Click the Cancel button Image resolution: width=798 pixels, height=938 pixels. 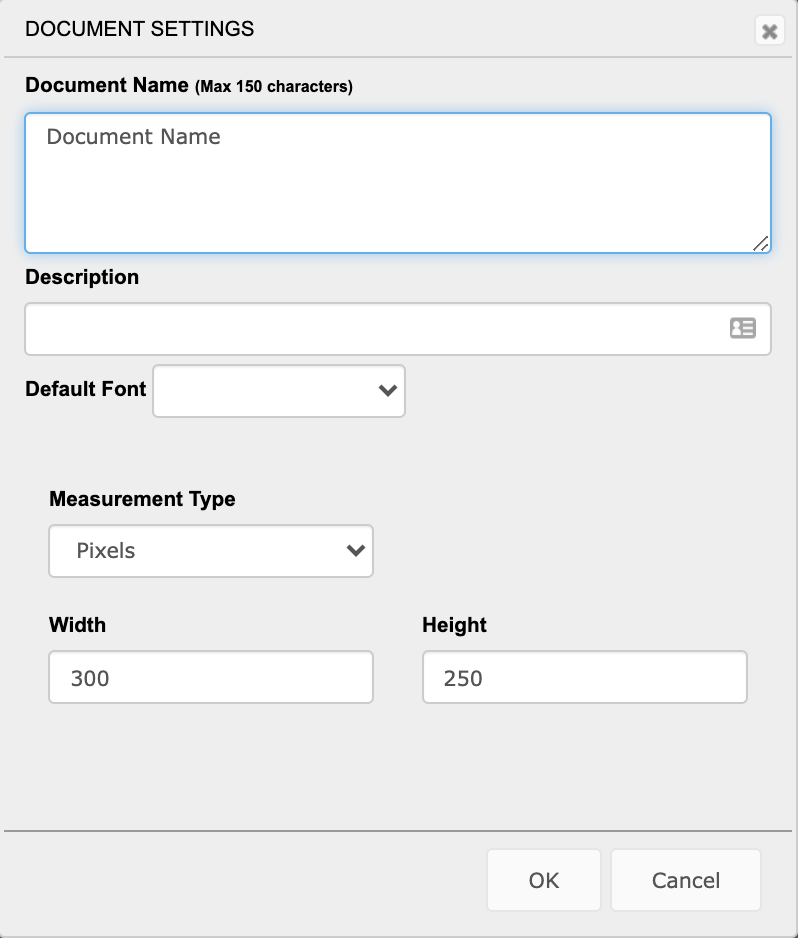point(686,880)
